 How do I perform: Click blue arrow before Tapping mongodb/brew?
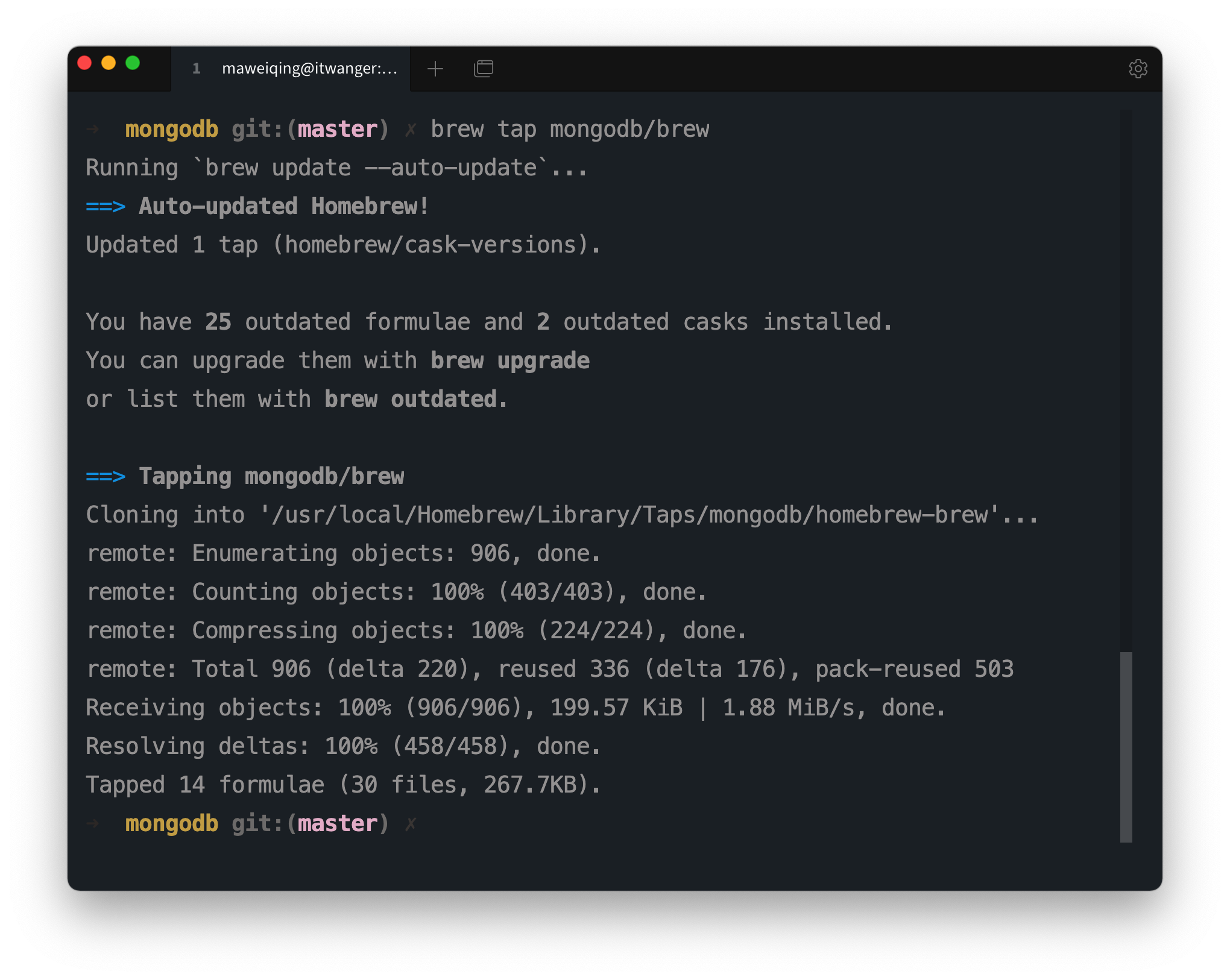pos(106,477)
